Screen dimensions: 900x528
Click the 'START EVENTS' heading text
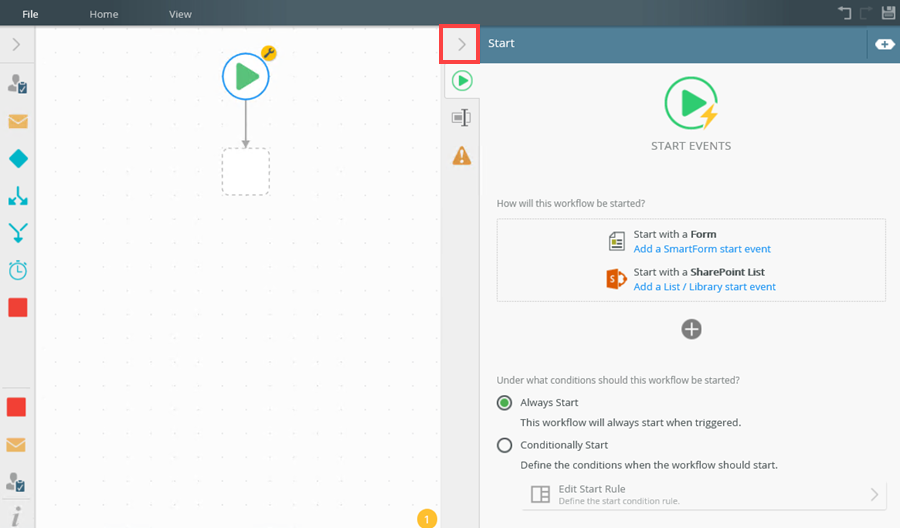[691, 146]
